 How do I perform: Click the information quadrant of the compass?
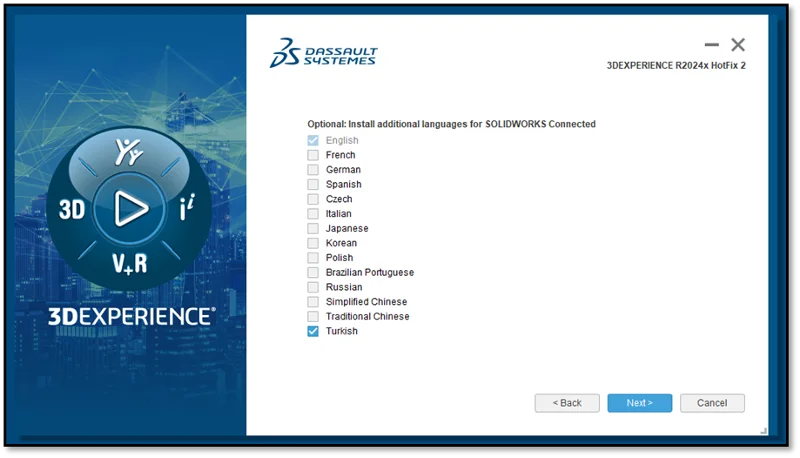(x=186, y=210)
